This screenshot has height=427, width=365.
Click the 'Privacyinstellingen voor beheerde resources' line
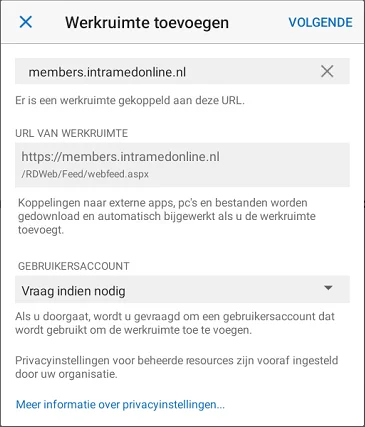[177, 360]
